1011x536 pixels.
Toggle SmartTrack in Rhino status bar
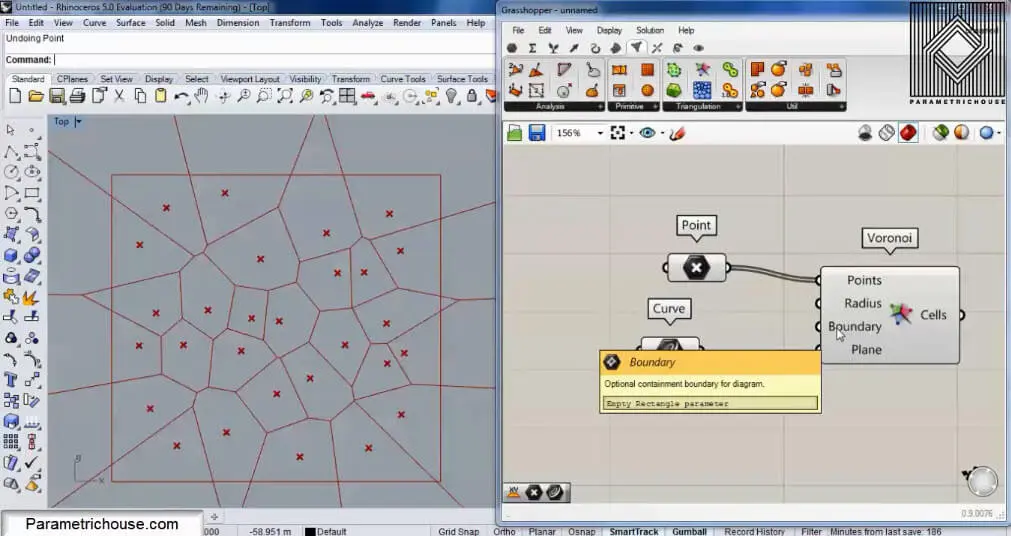[x=634, y=531]
